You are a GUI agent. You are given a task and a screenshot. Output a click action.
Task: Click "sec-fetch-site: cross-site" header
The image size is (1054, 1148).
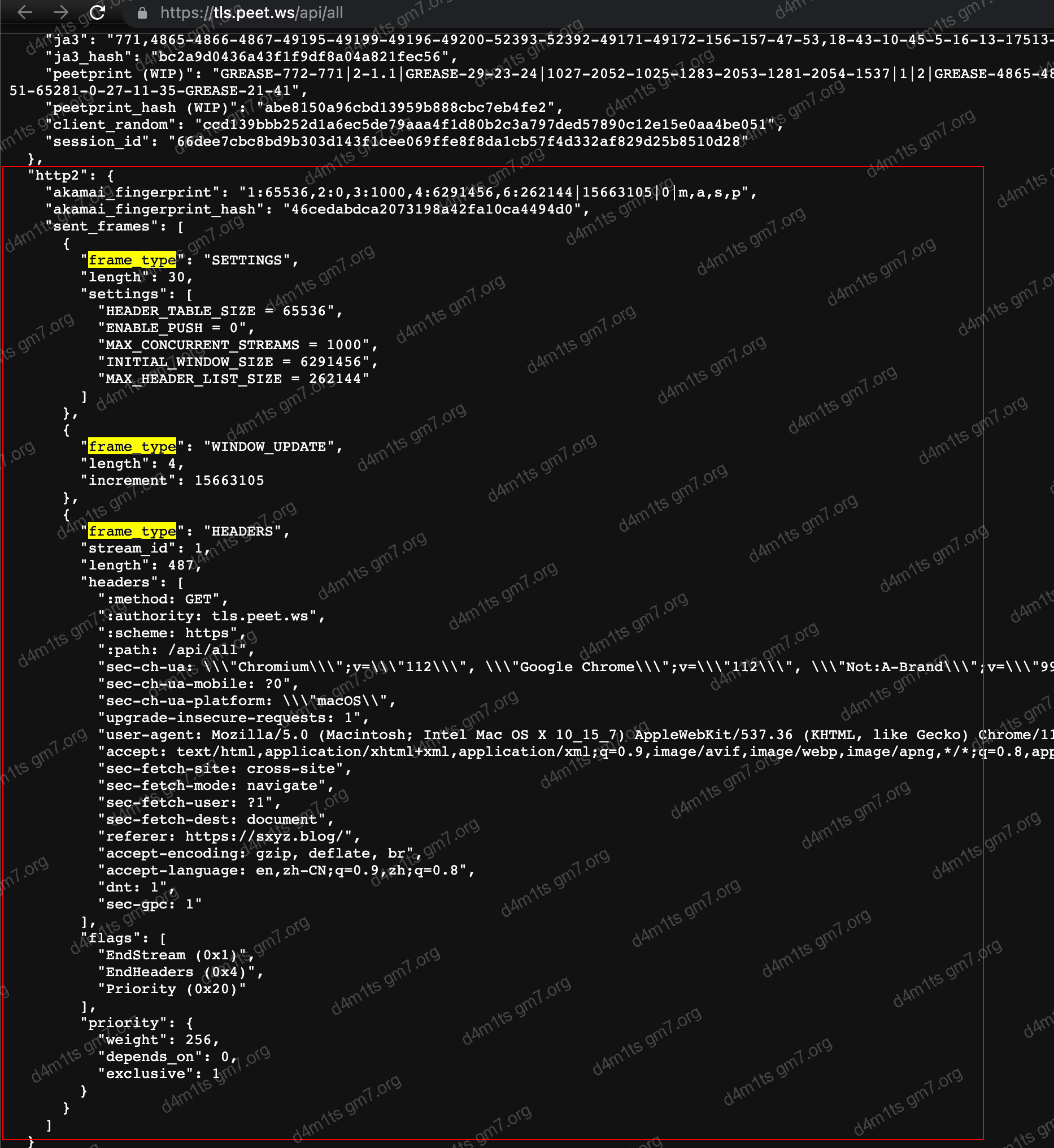[x=225, y=769]
